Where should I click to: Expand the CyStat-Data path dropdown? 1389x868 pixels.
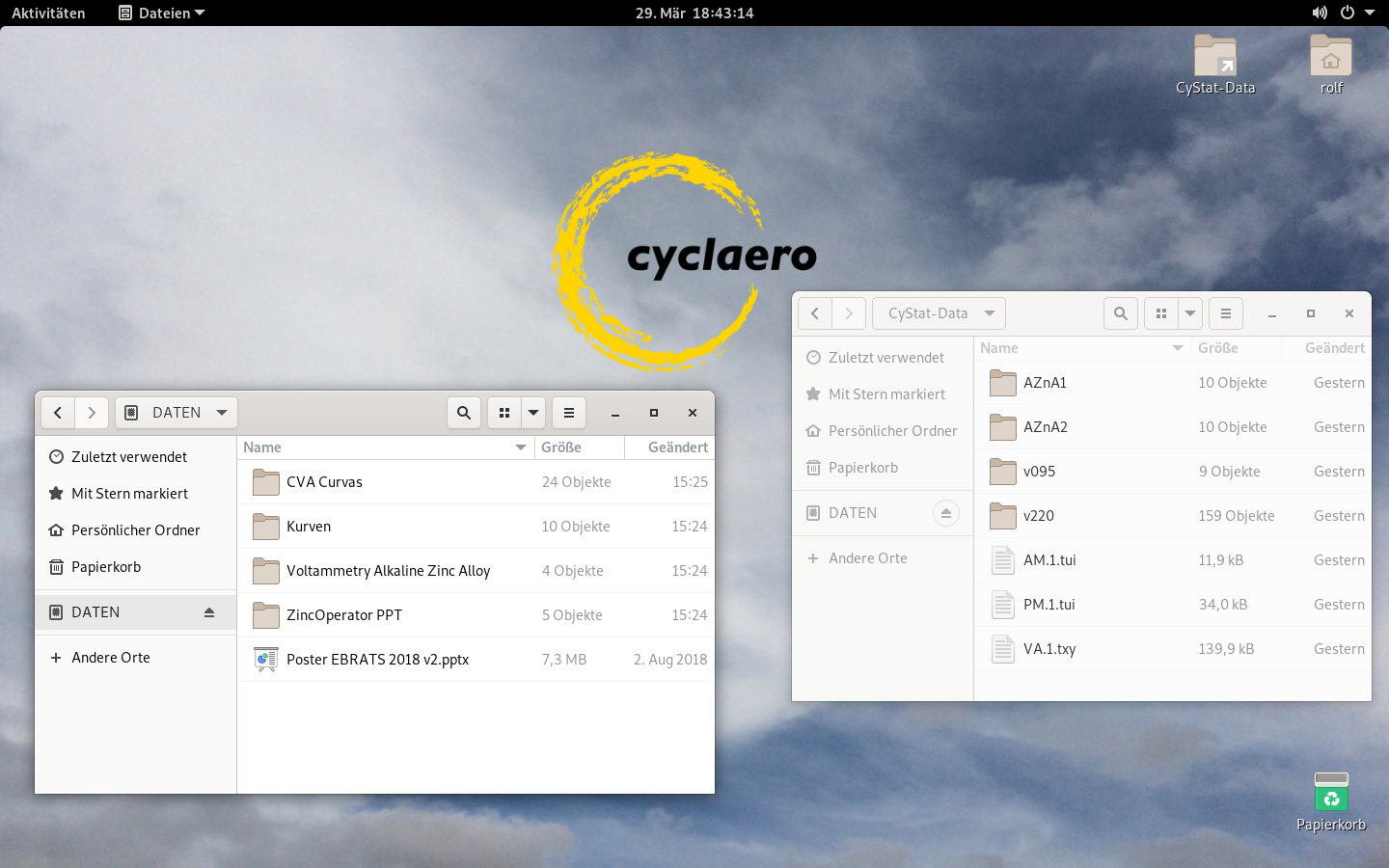pos(990,313)
